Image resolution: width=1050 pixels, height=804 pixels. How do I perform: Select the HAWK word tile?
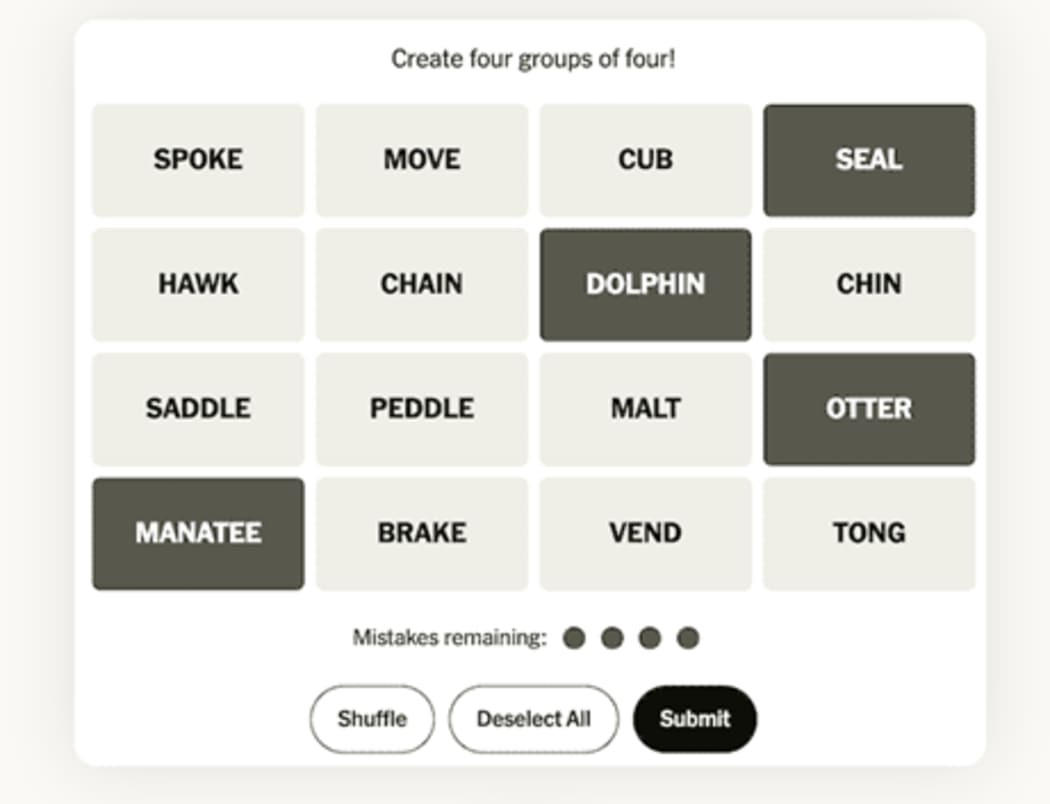click(197, 284)
